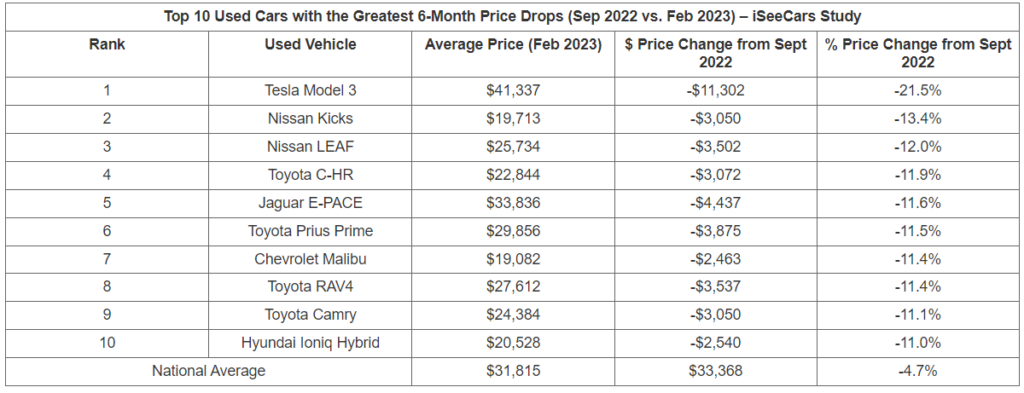
Task: Click the -21.5% price change value
Action: pyautogui.click(x=918, y=90)
